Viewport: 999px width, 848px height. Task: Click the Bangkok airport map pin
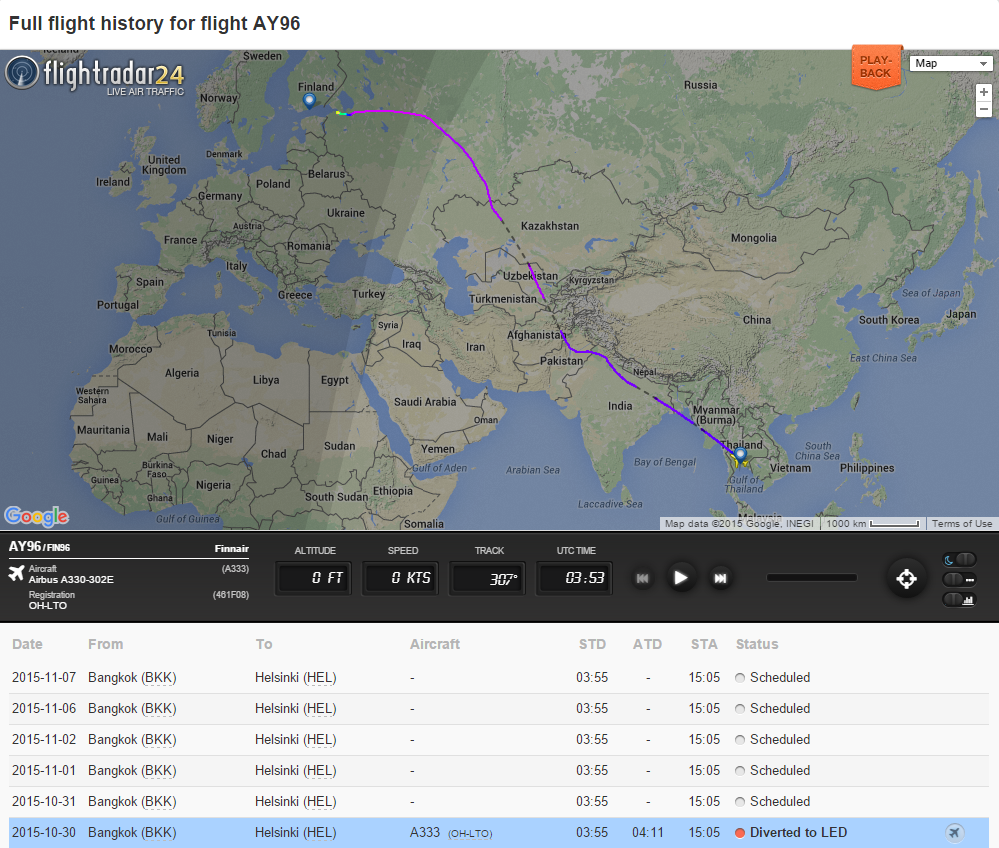(x=740, y=454)
